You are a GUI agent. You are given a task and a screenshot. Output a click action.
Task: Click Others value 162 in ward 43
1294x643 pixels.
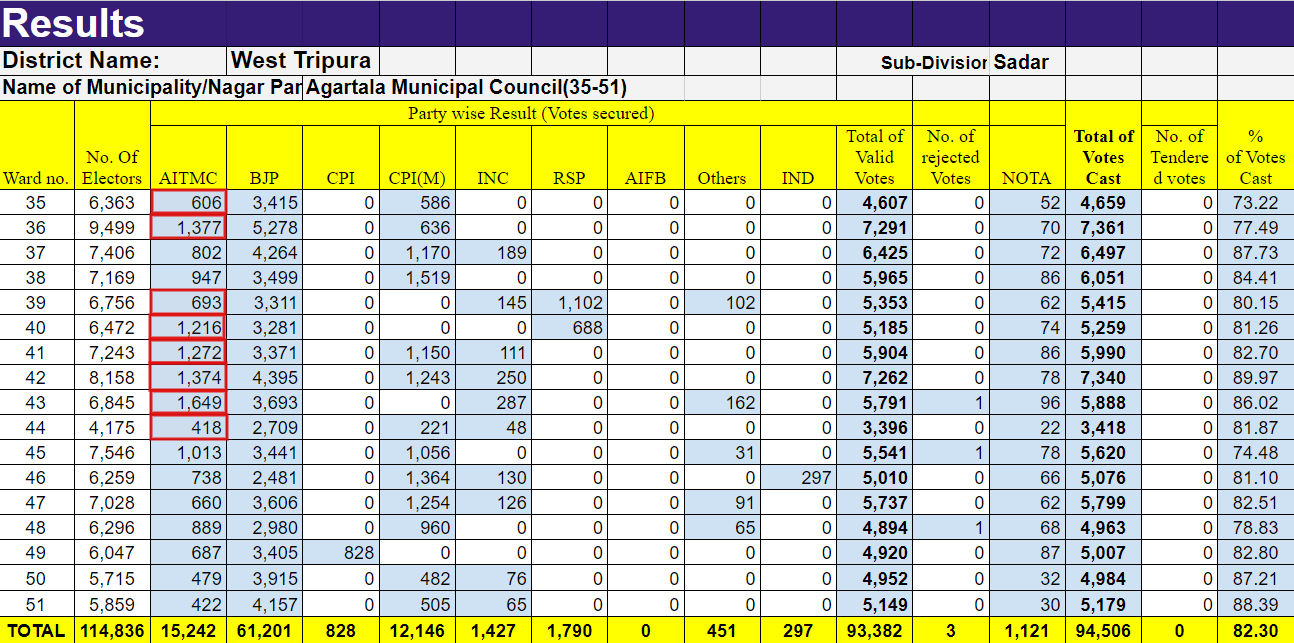722,403
